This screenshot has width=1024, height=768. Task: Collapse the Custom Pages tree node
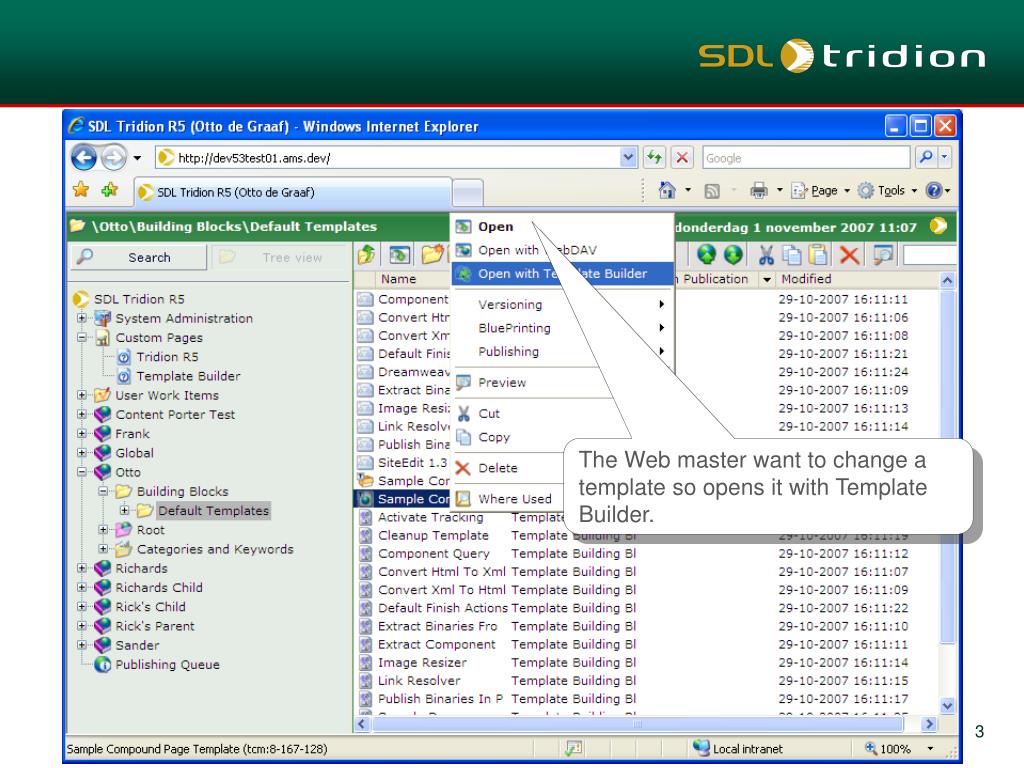(82, 338)
